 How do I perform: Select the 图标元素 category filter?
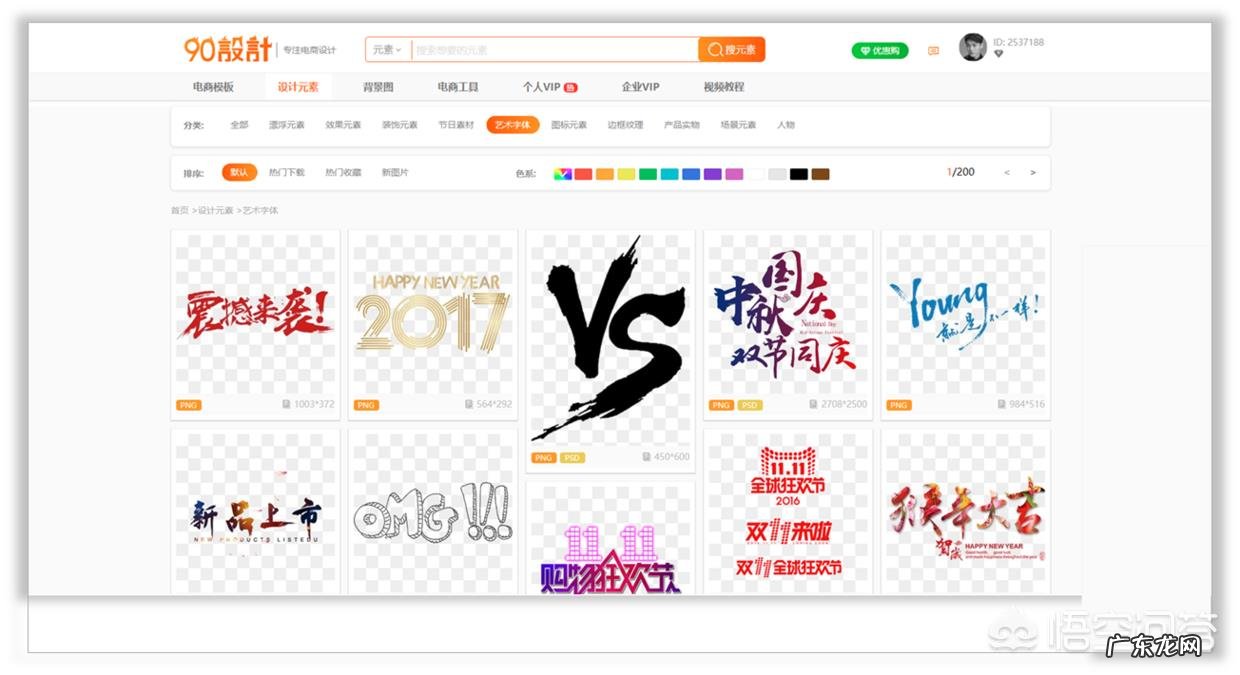[569, 125]
